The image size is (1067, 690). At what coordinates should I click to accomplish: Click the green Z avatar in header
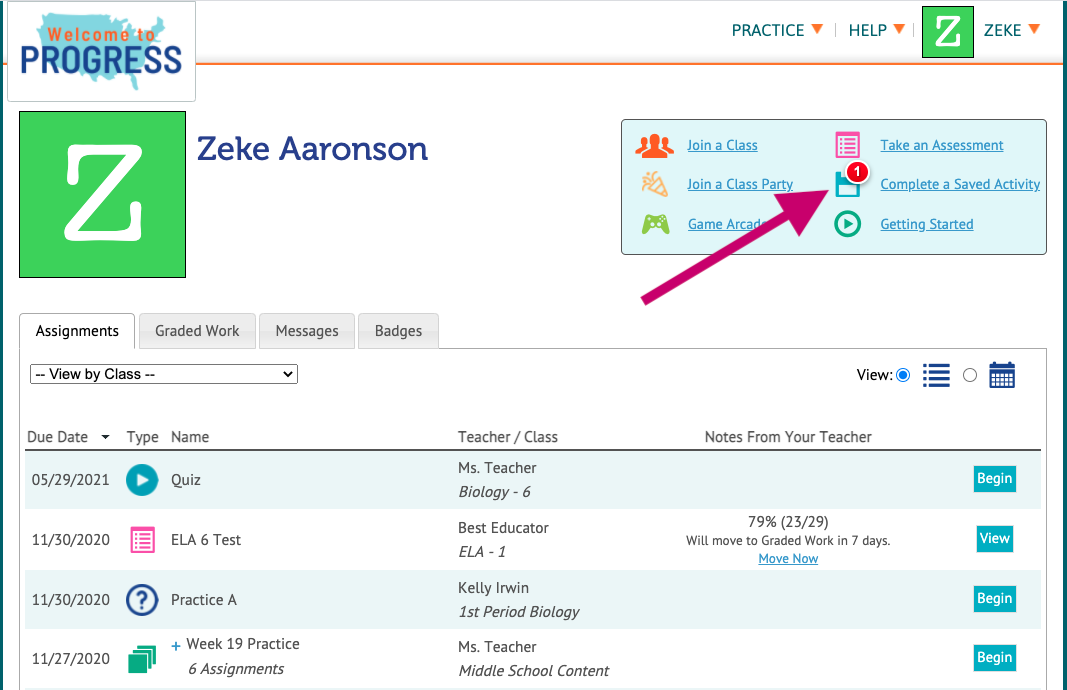(947, 32)
